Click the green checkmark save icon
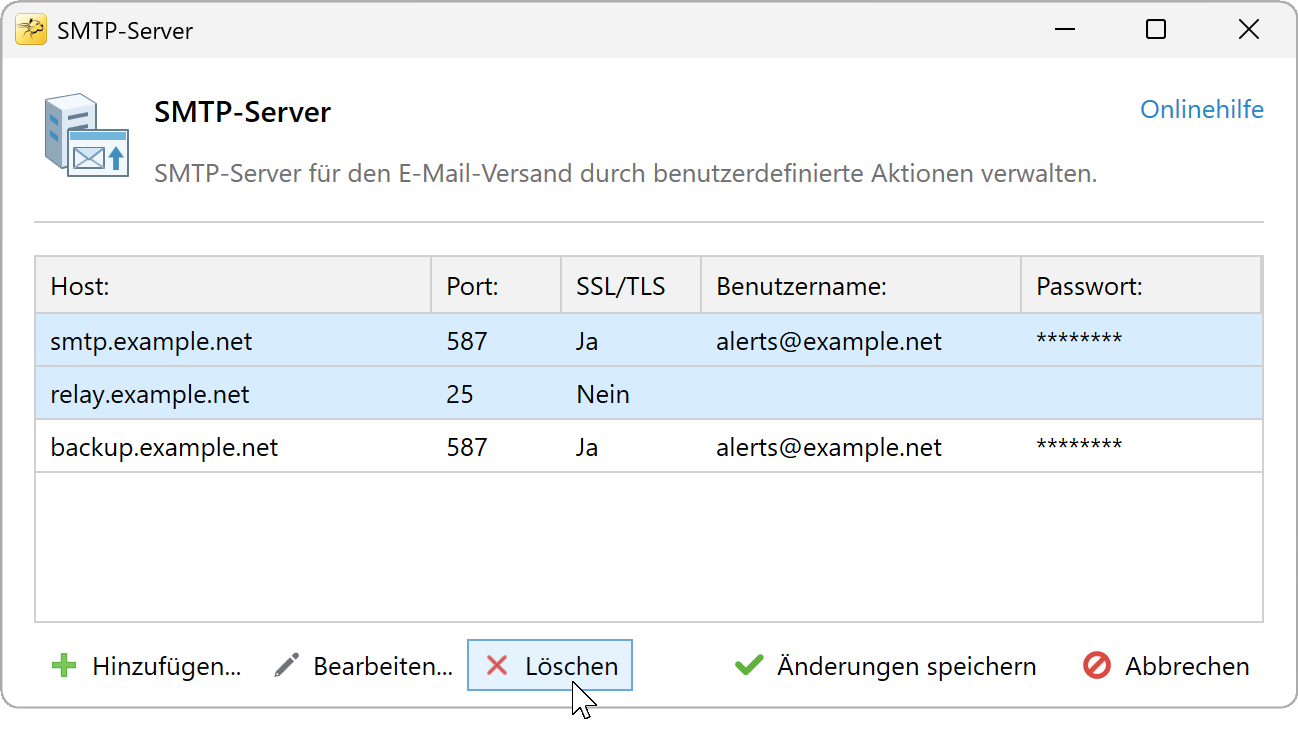 pos(749,666)
